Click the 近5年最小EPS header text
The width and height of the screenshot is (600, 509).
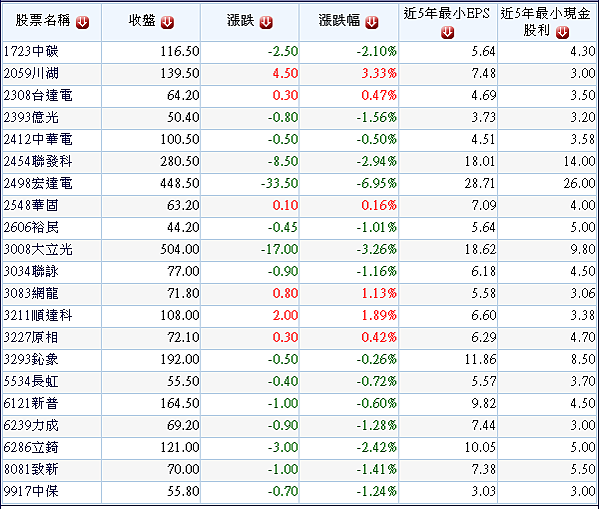coord(447,14)
